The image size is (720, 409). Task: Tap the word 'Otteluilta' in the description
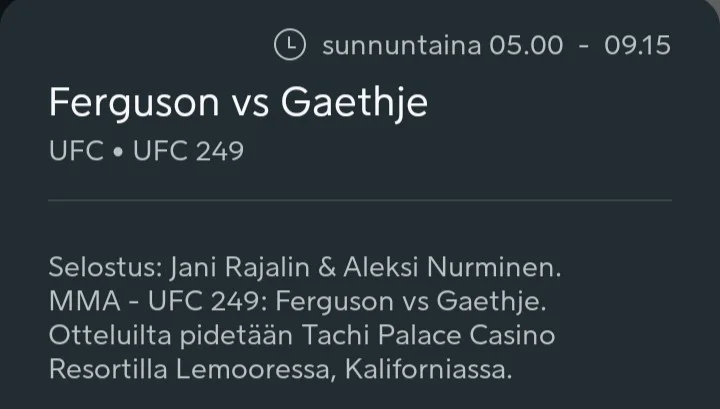[107, 336]
